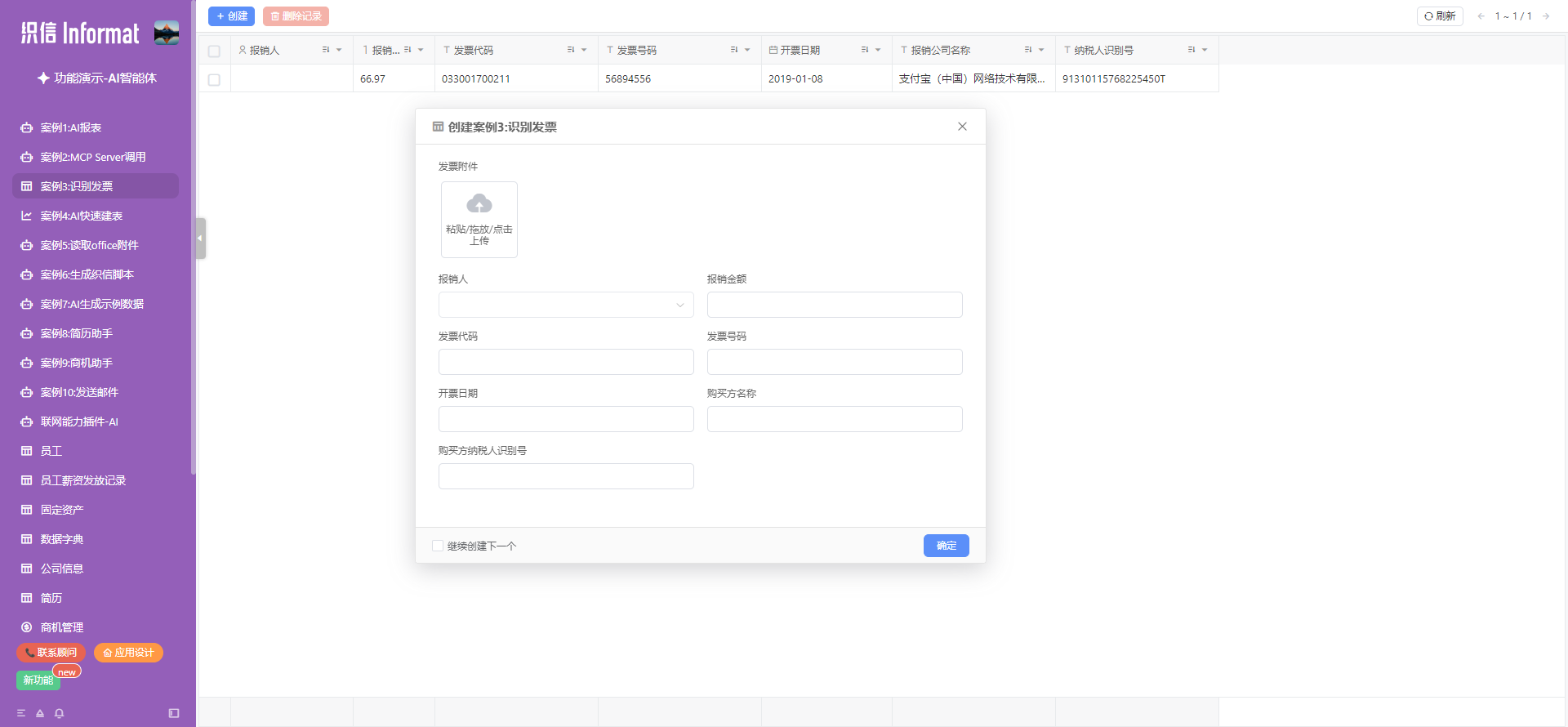This screenshot has height=727, width=1568.
Task: Click the menu list icon at sidebar bottom
Action: (21, 713)
